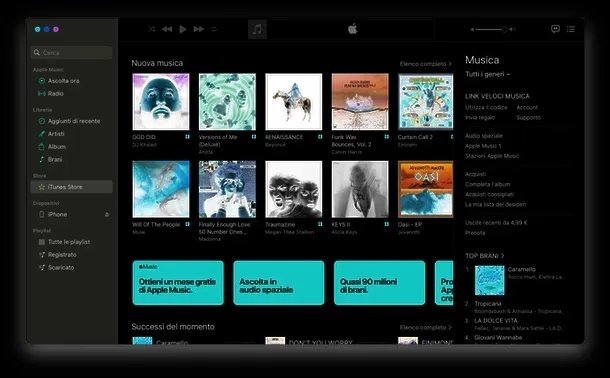
Task: Open the Caramello artwork in Top Brani
Action: [489, 280]
